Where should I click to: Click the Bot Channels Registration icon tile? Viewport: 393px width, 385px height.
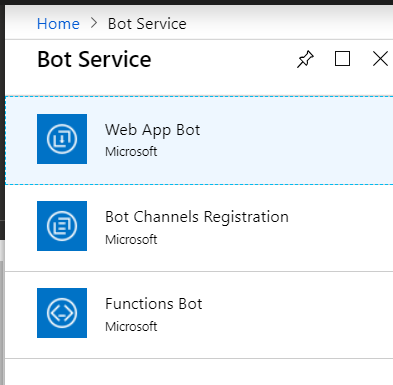[x=62, y=226]
